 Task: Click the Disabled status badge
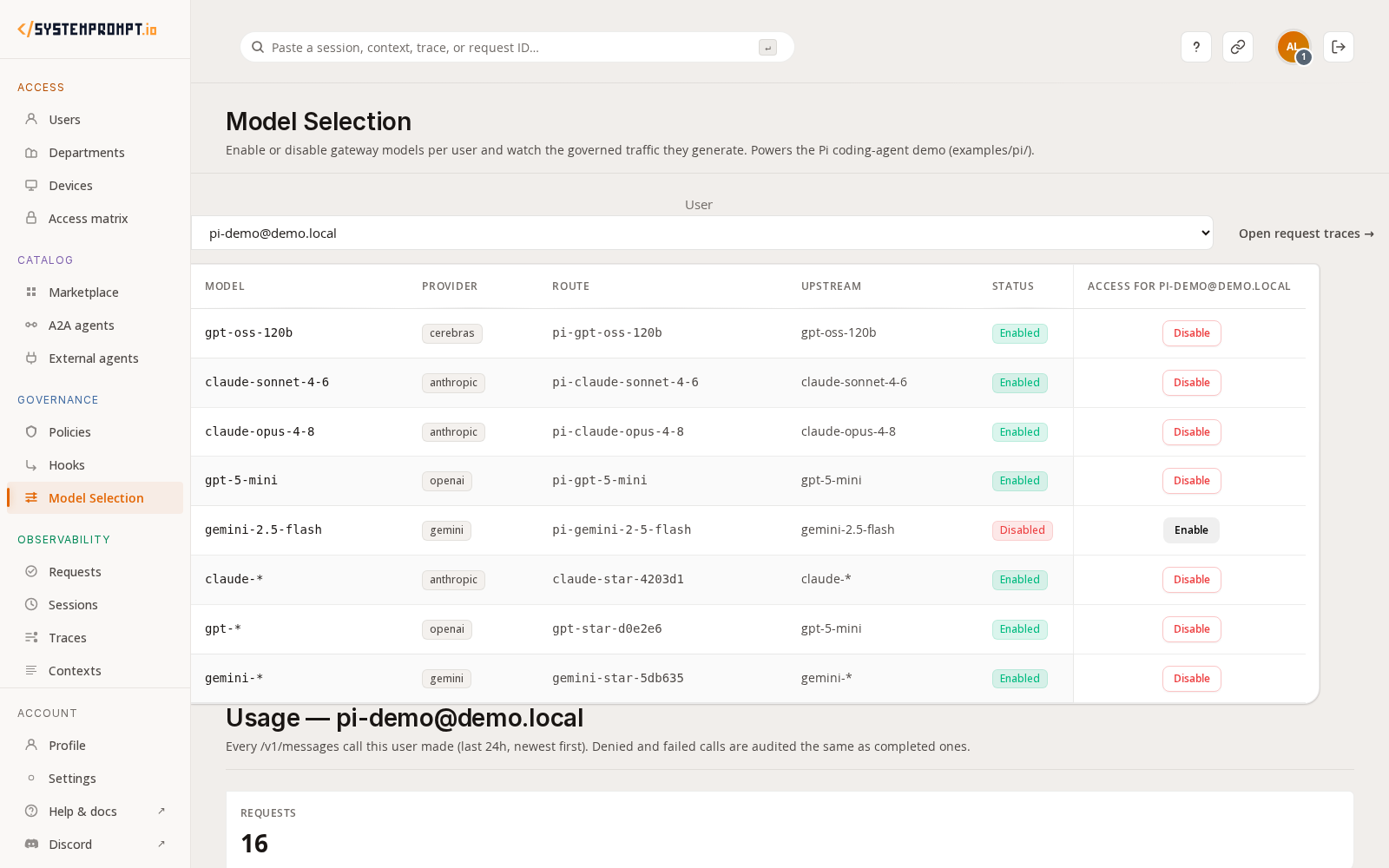click(x=1022, y=530)
